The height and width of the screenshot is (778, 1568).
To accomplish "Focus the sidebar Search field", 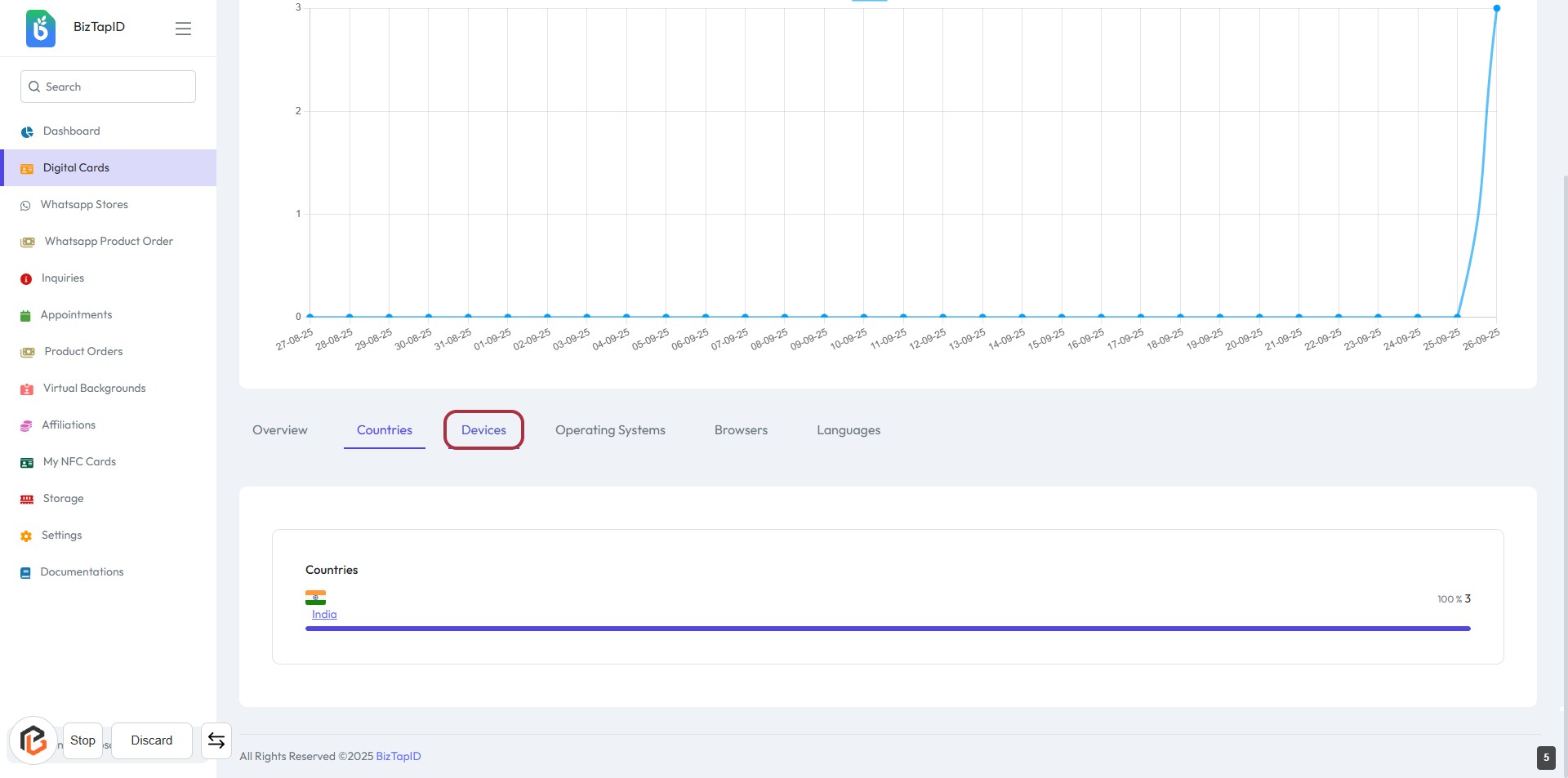I will point(114,87).
